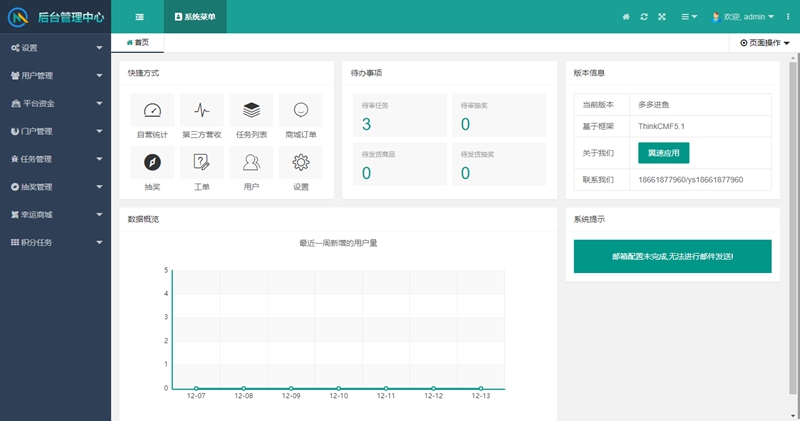Screen dimensions: 800x421
Task: Open the 页面操作 dropdown
Action: (x=764, y=43)
